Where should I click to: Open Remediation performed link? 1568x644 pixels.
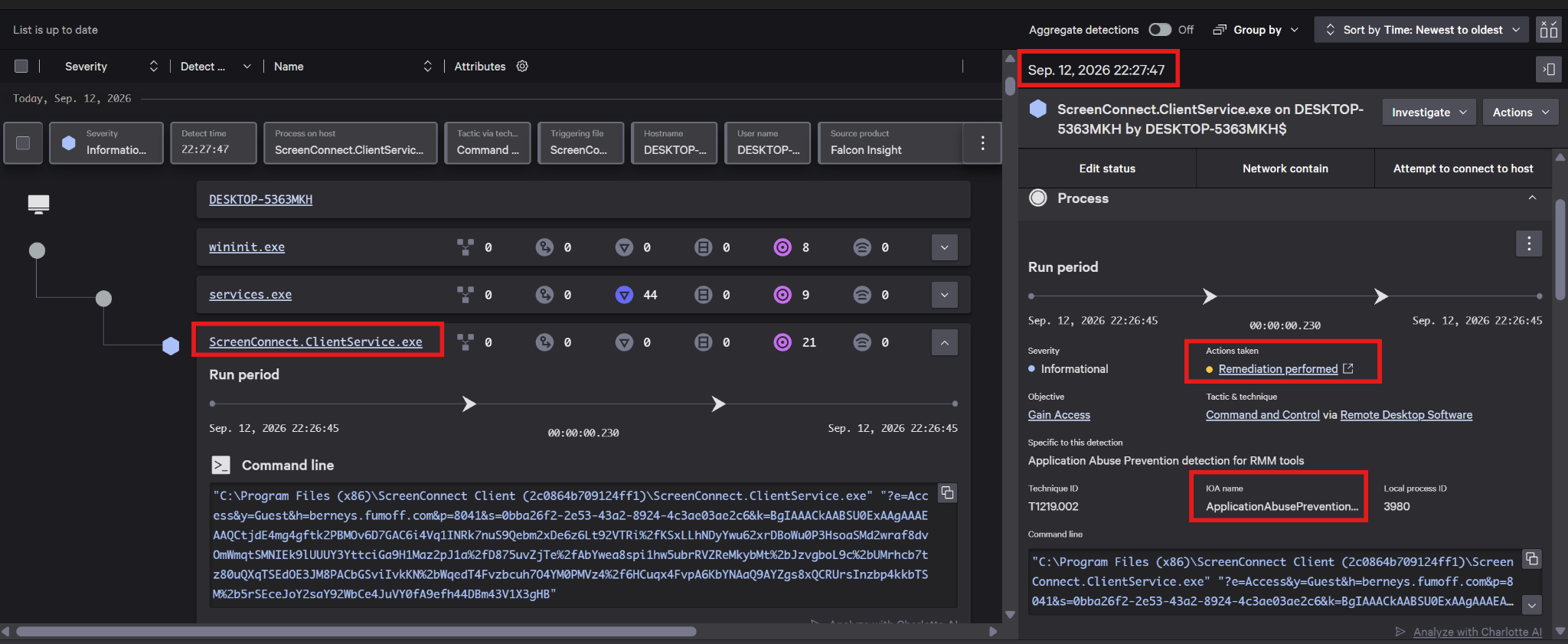click(x=1278, y=369)
